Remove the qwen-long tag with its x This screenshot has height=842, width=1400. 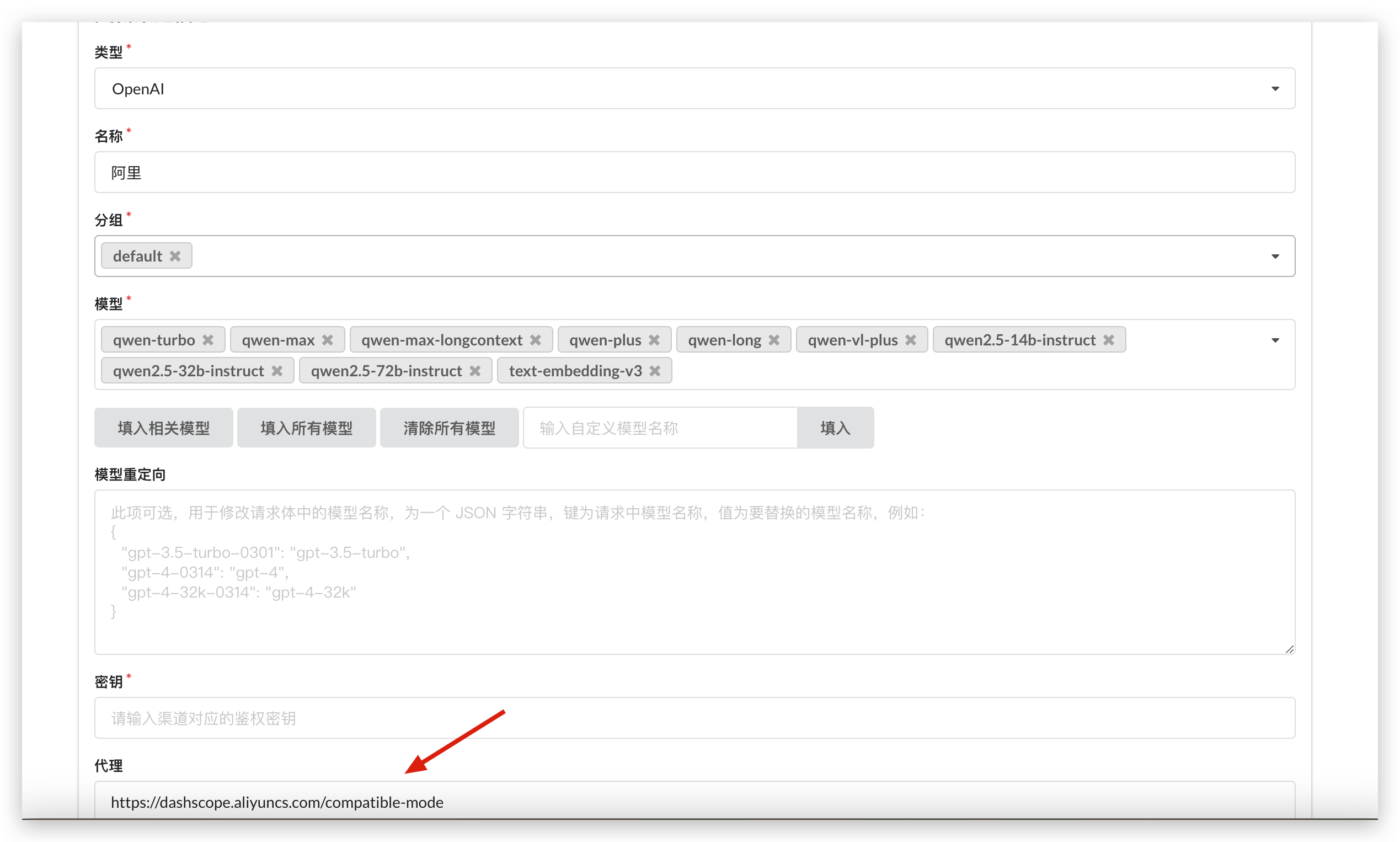pos(774,340)
